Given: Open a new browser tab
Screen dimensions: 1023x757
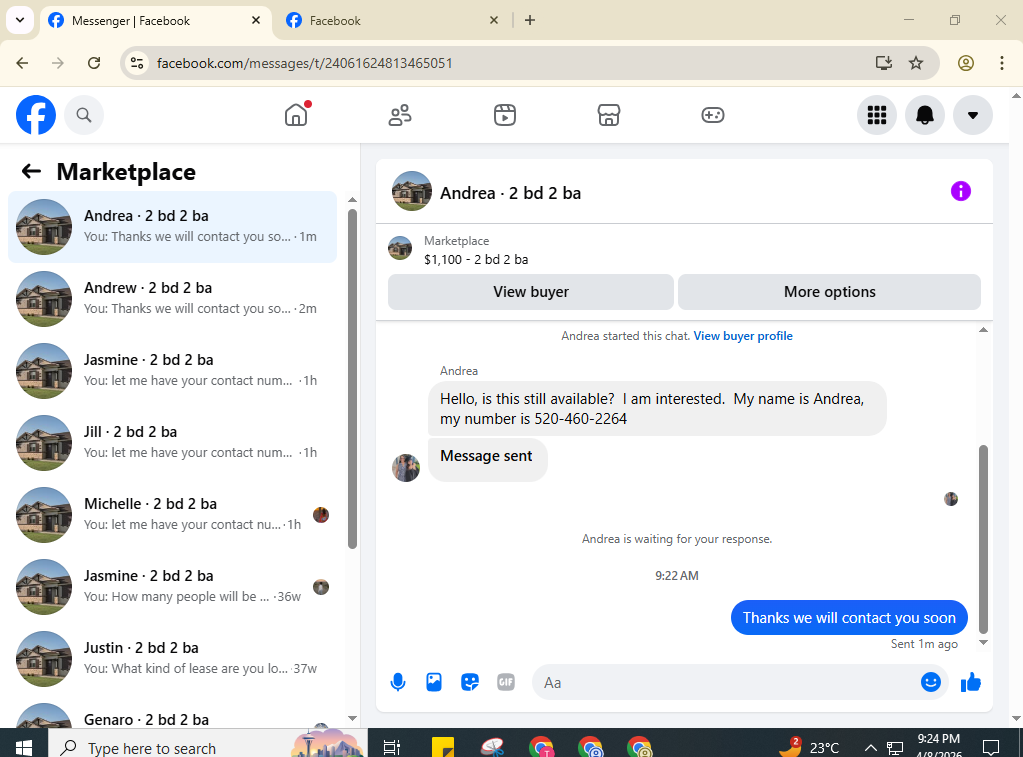Looking at the screenshot, I should pos(530,20).
